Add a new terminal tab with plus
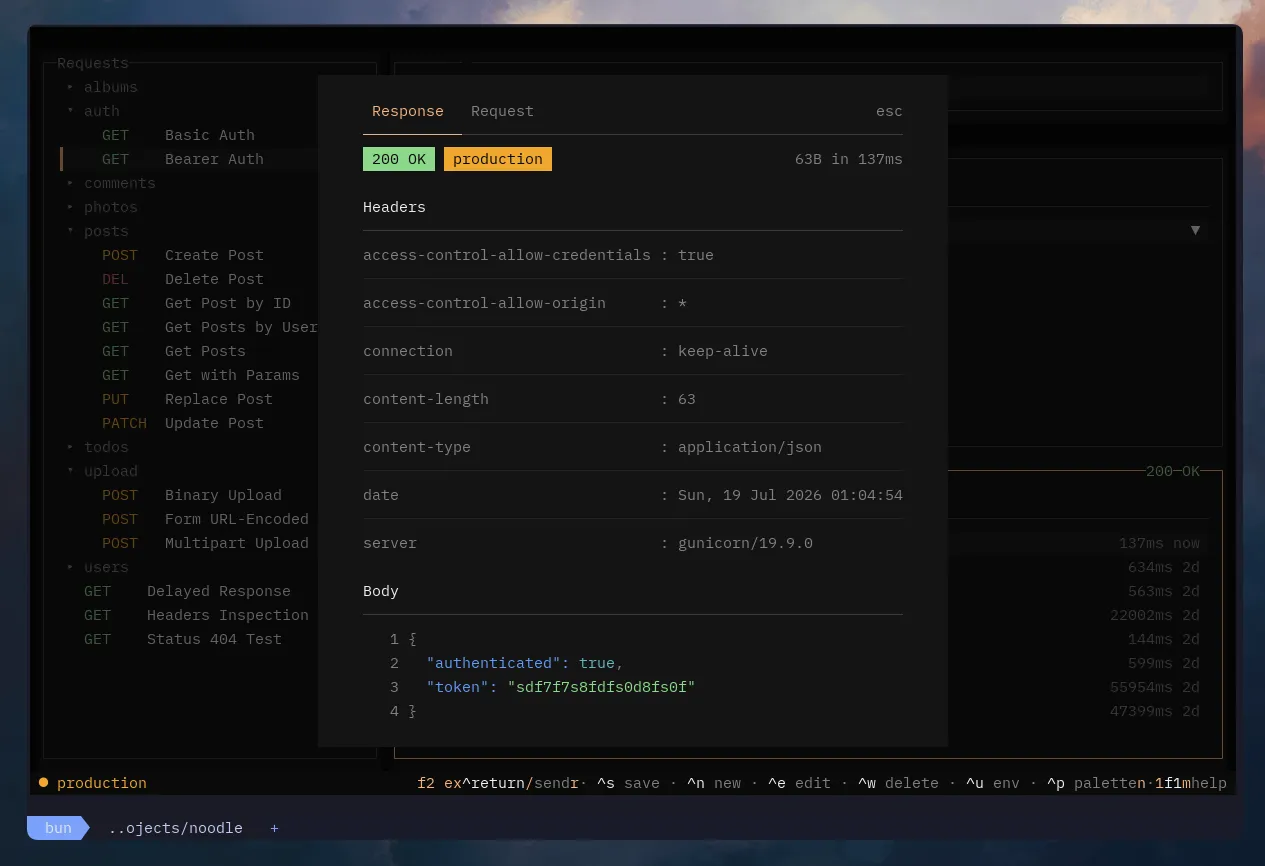The width and height of the screenshot is (1265, 866). (274, 828)
